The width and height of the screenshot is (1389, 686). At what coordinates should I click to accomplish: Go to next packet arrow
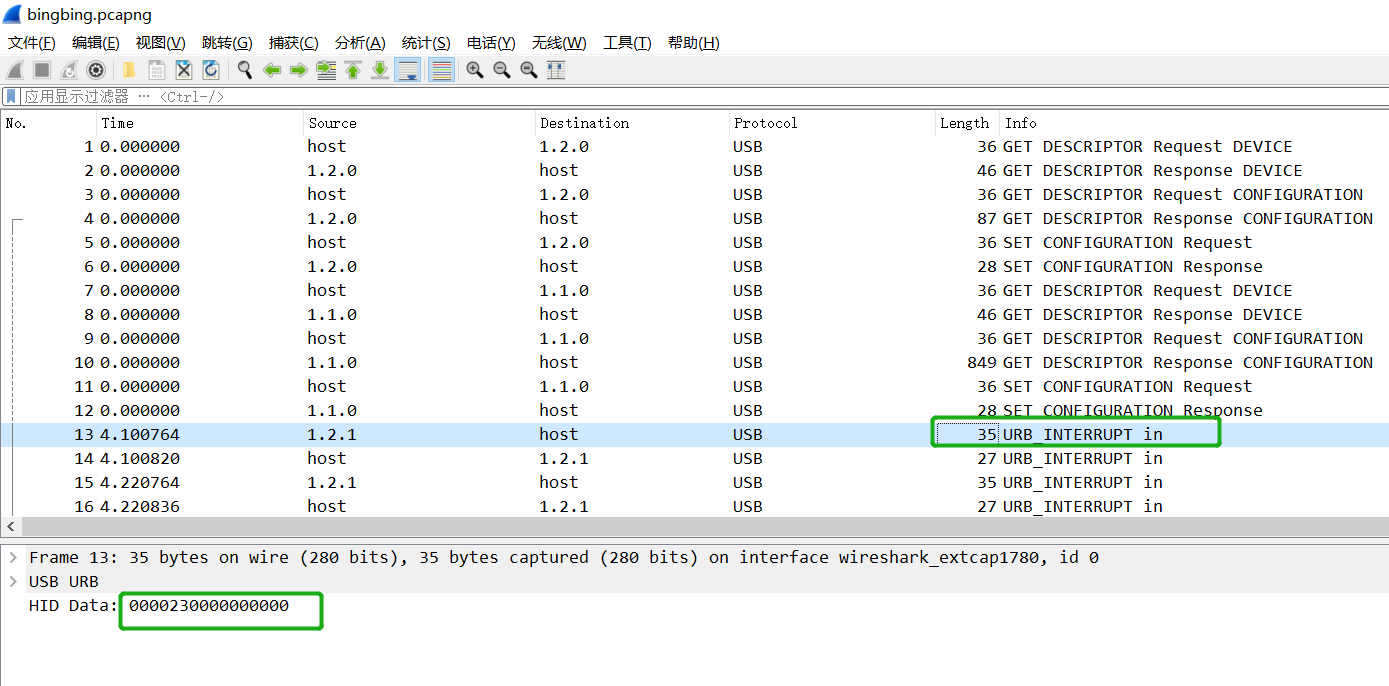(x=298, y=70)
